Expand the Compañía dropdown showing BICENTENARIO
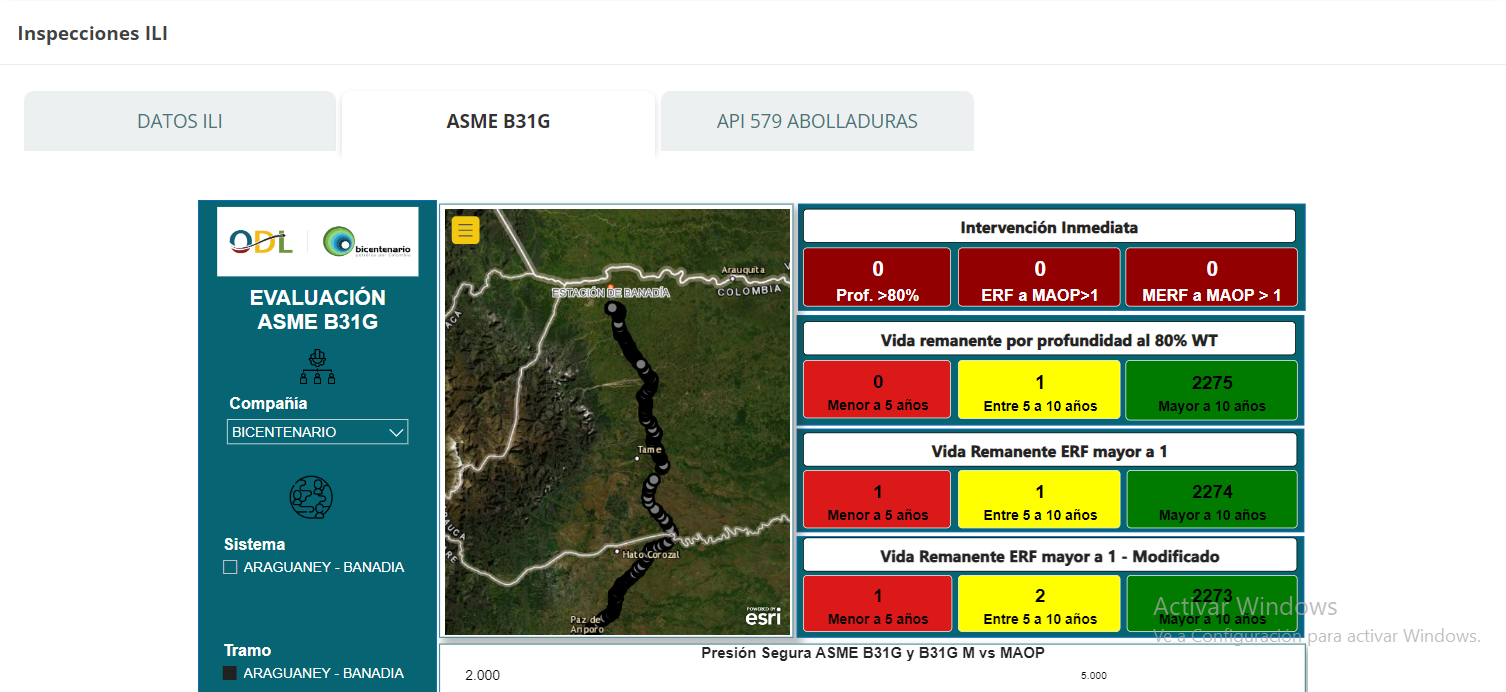The image size is (1506, 692). [317, 432]
